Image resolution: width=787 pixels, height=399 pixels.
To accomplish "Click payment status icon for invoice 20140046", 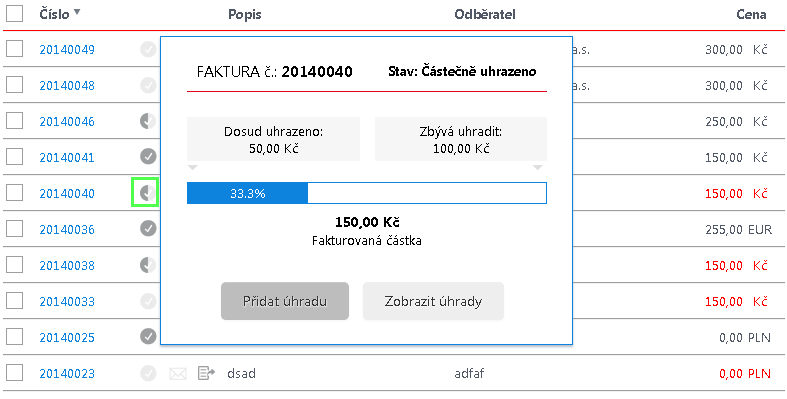I will pyautogui.click(x=148, y=121).
